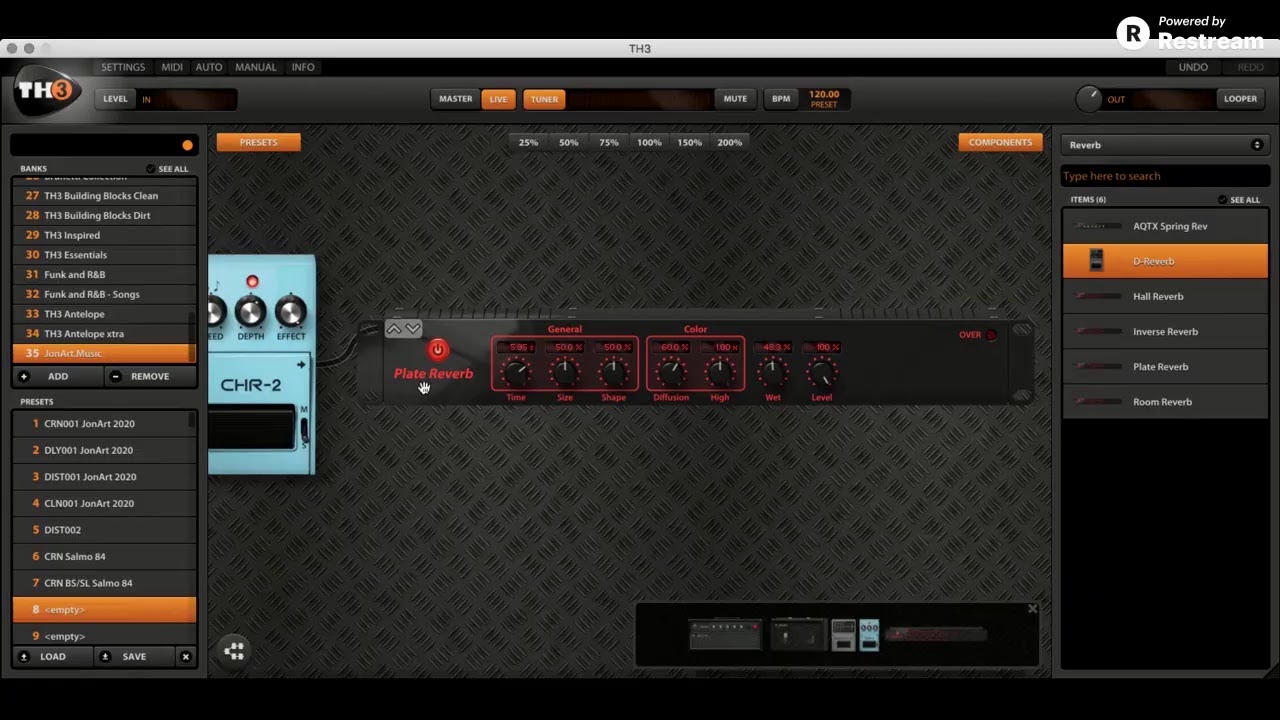Click the LEVEL button in top bar
1280x720 pixels.
tap(115, 99)
